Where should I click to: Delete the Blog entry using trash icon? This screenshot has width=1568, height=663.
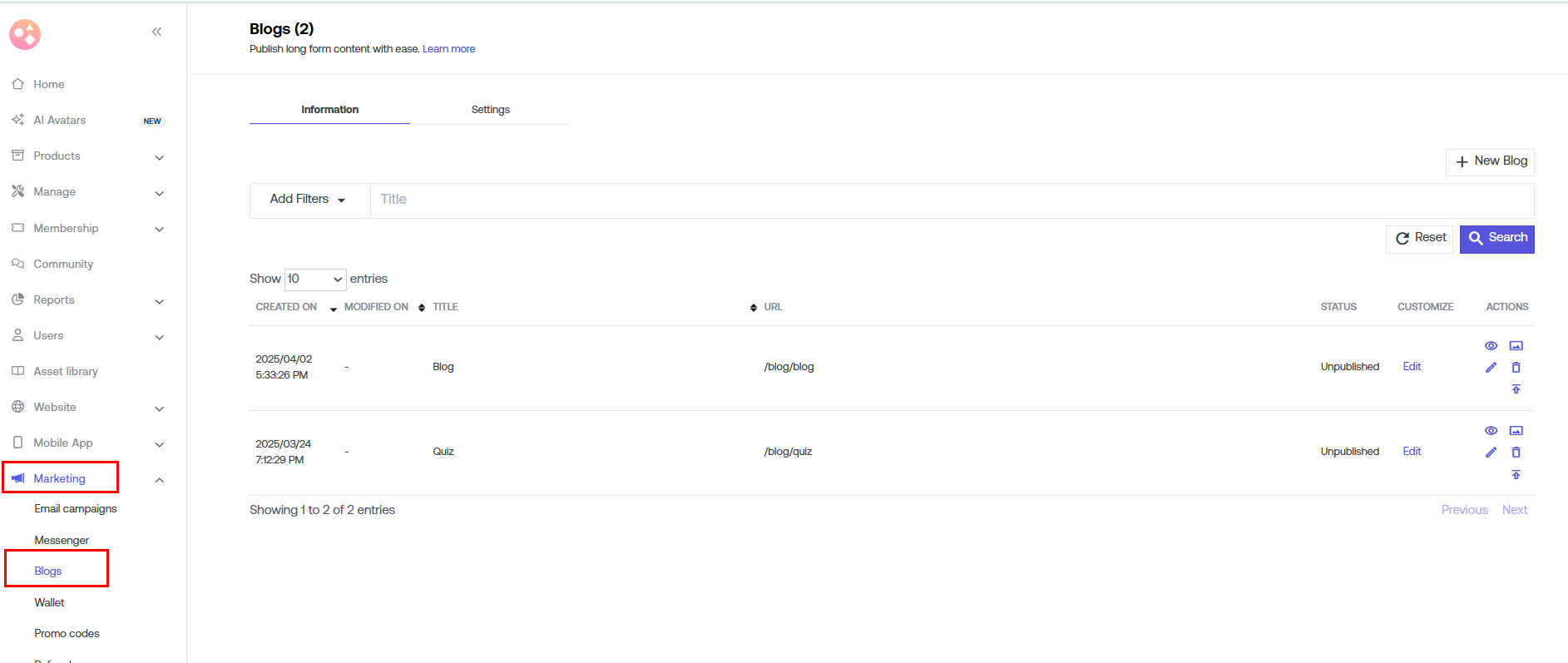(1516, 368)
